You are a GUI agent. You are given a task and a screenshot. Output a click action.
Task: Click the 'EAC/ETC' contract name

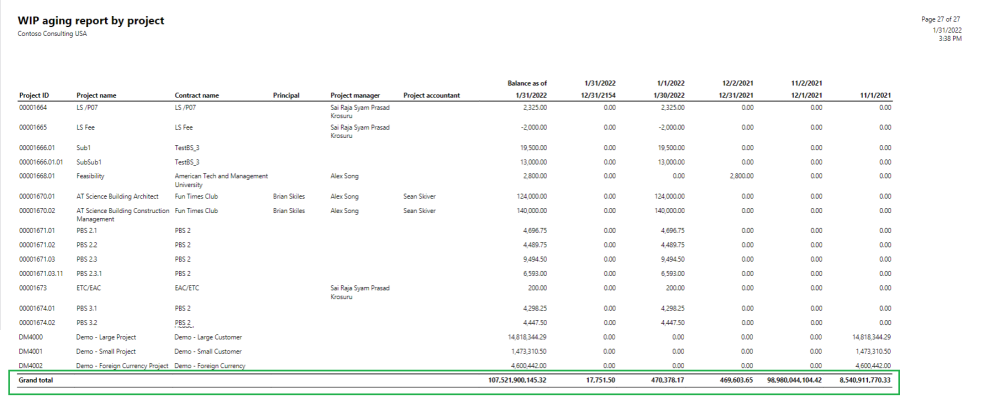click(x=187, y=288)
